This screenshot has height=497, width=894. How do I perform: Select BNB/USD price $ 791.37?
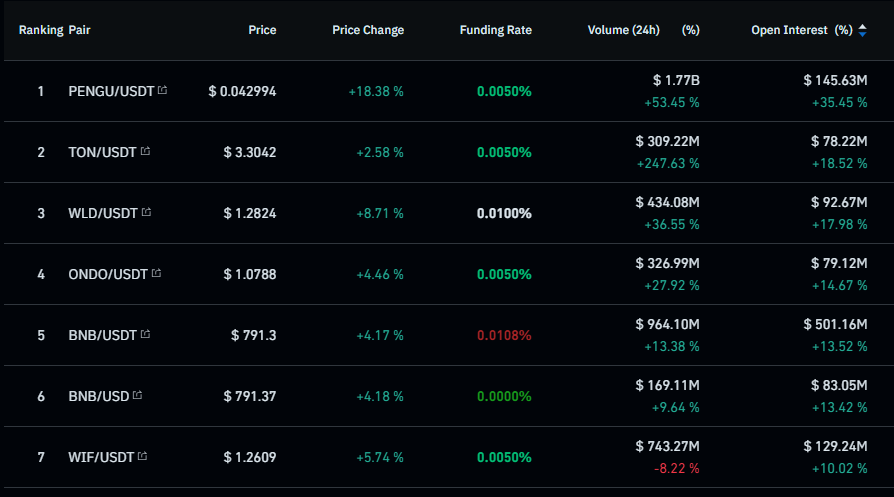pyautogui.click(x=250, y=396)
